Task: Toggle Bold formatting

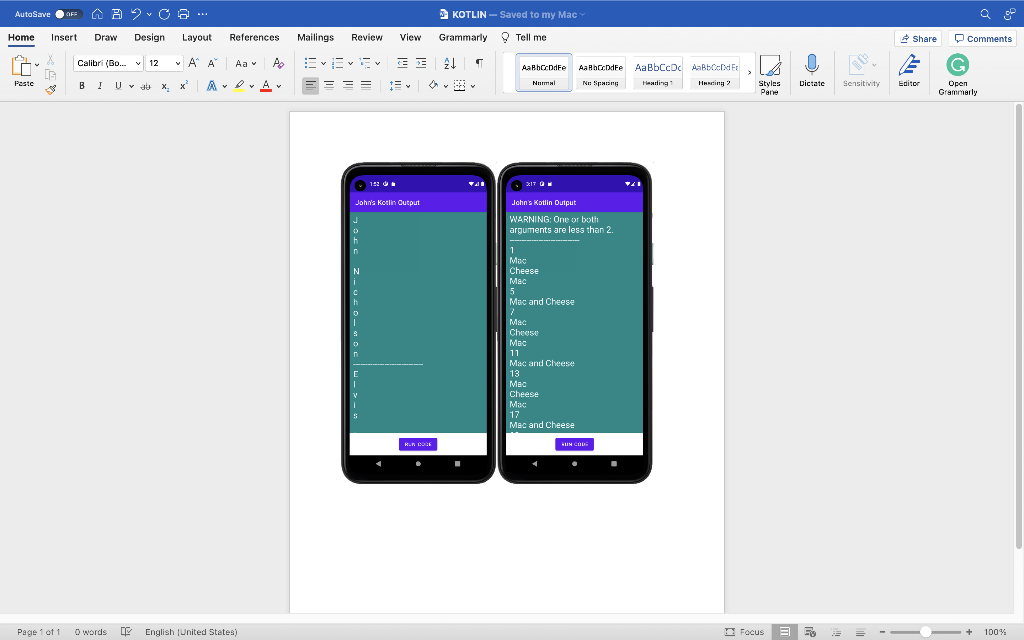Action: [x=81, y=86]
